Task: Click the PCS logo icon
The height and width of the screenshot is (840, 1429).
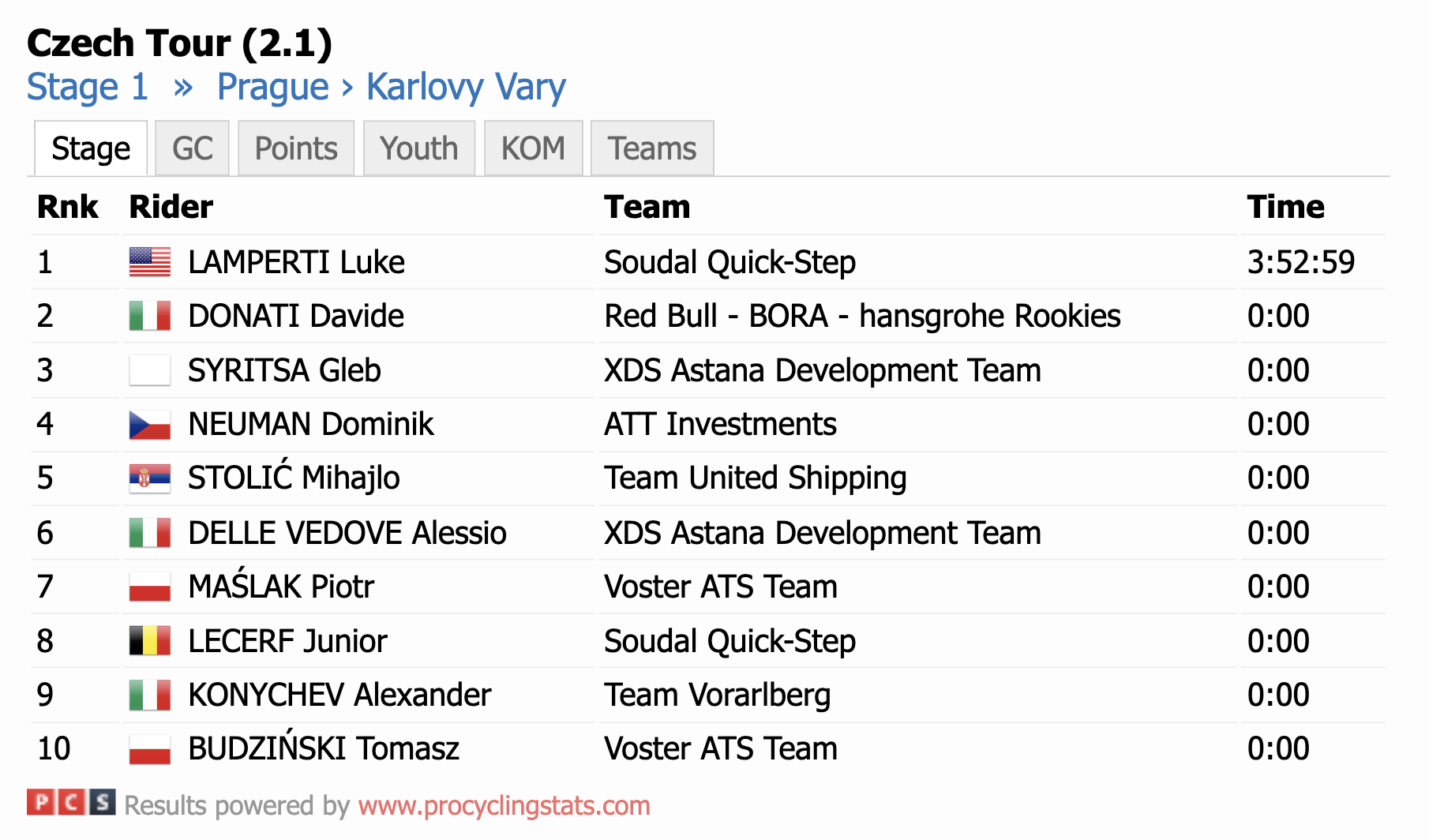Action: 71,803
